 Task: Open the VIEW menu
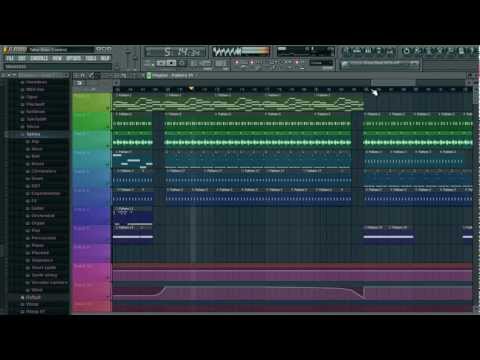click(57, 58)
